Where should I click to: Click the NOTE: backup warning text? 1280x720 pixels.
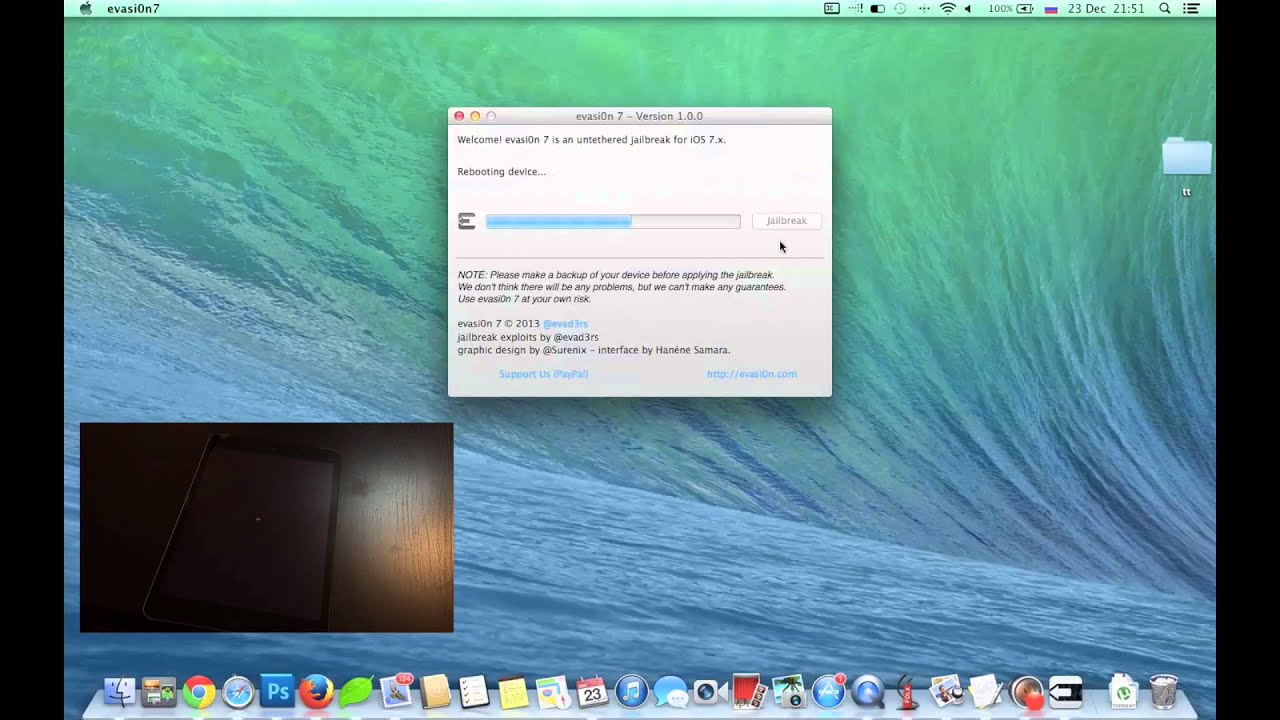tap(622, 287)
